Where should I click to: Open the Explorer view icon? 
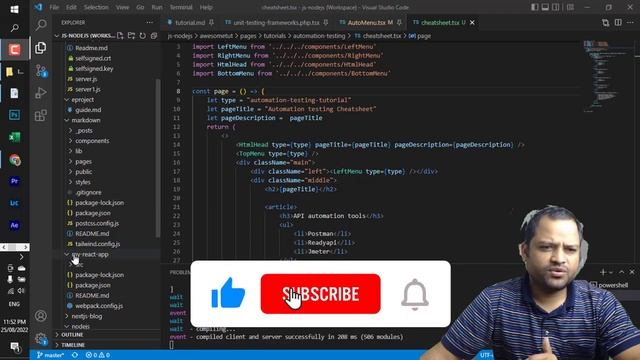tap(41, 48)
